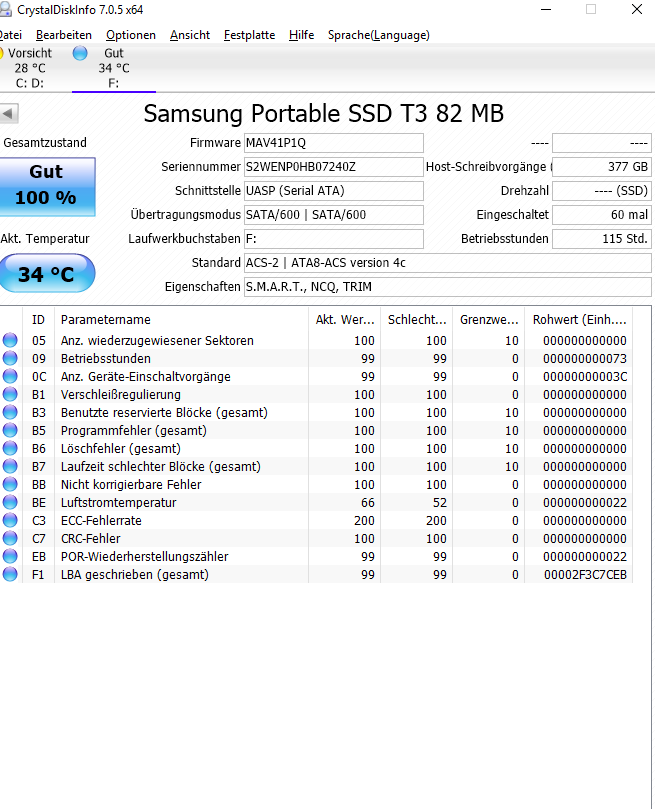Open the Festplatte menu
Image resolution: width=655 pixels, height=809 pixels.
coord(249,35)
